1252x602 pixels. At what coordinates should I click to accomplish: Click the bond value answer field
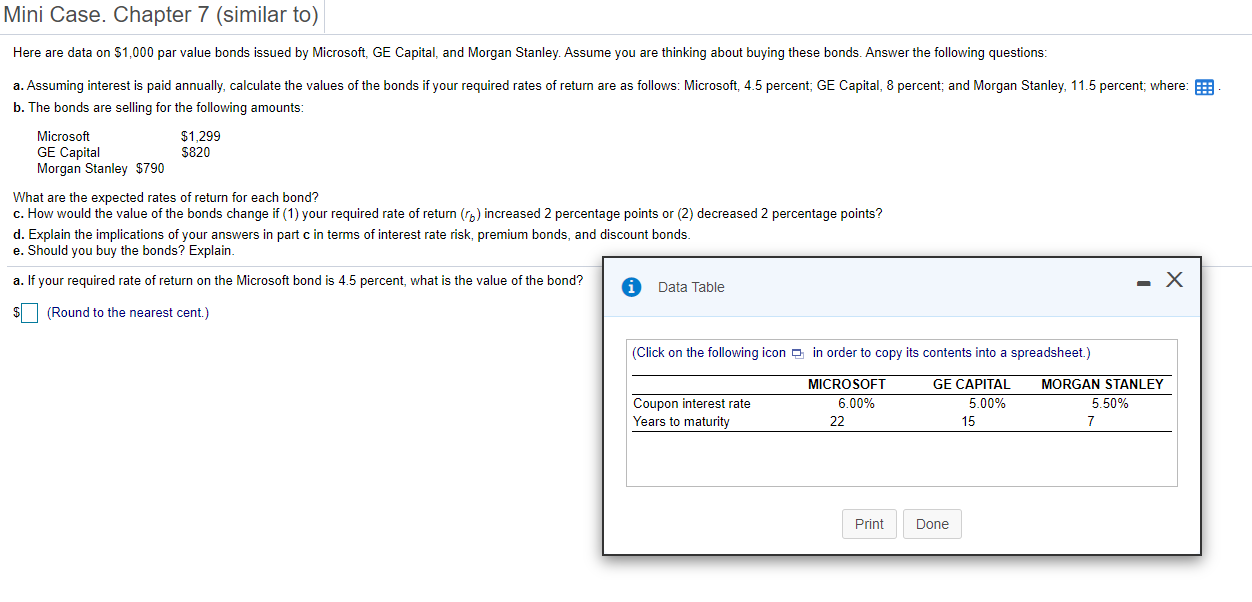[30, 313]
